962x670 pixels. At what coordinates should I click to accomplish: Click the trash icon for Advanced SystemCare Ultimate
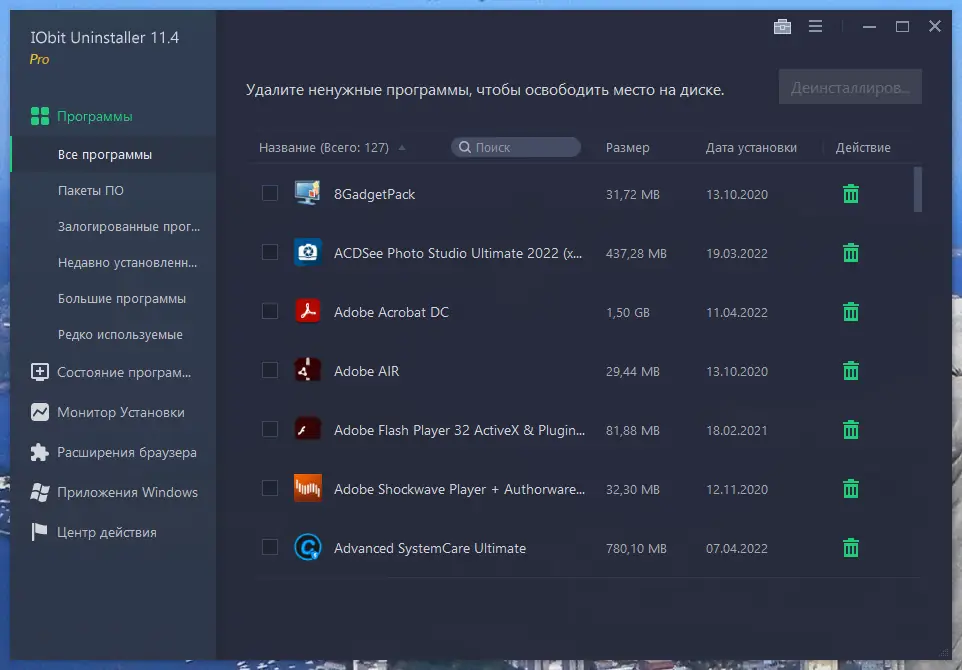click(x=850, y=547)
